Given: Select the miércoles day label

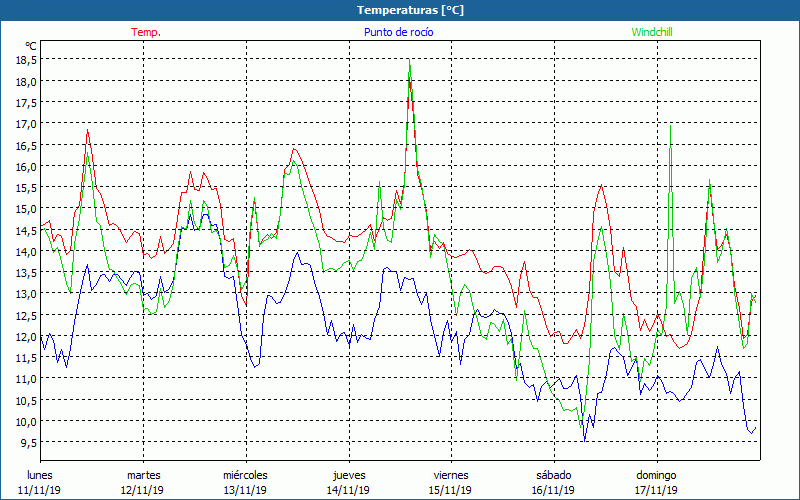Looking at the screenshot, I should coord(245,475).
